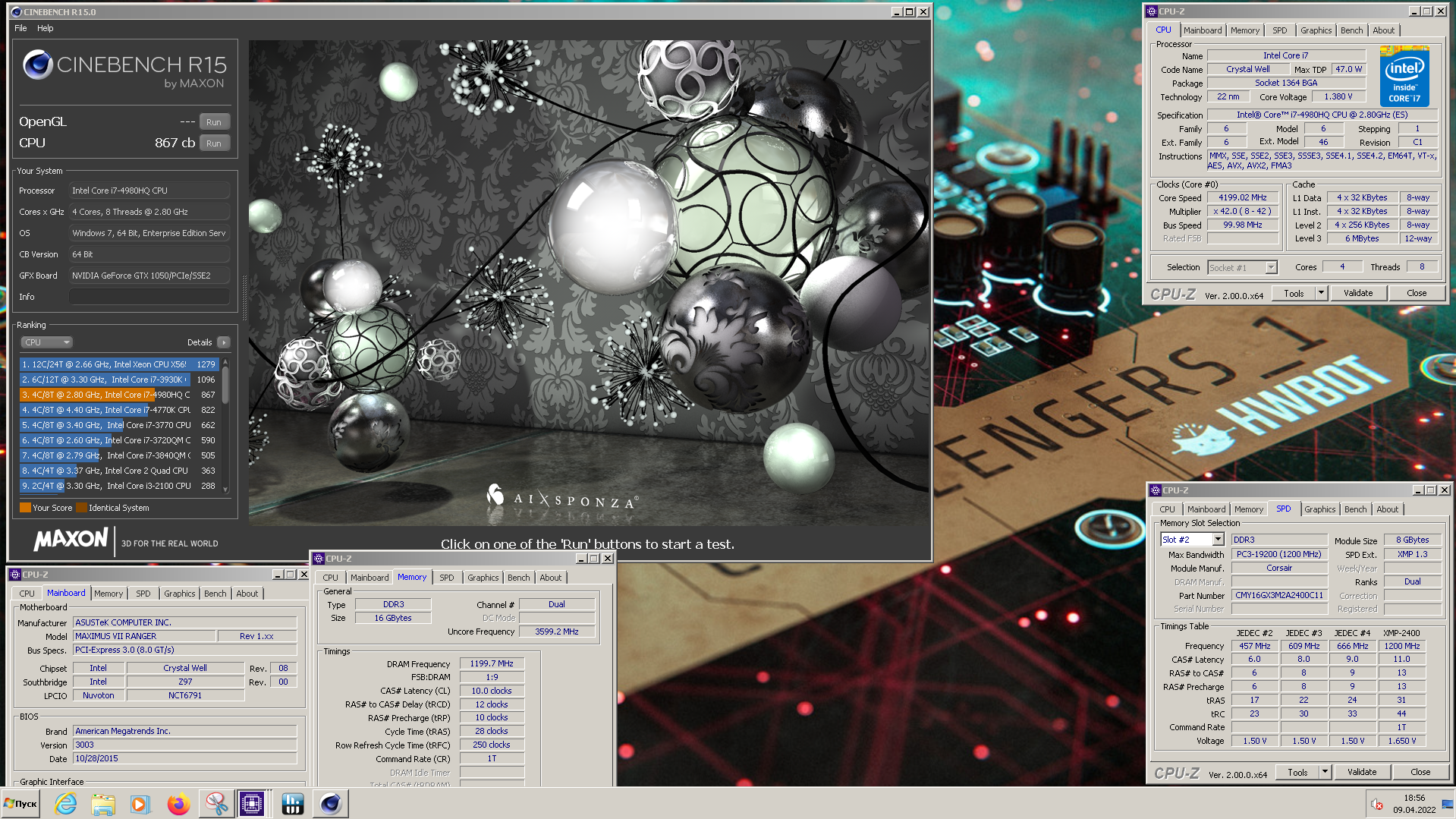Click the orange Your Score legend swatch
Screen dimensions: 1456x819
pos(25,508)
